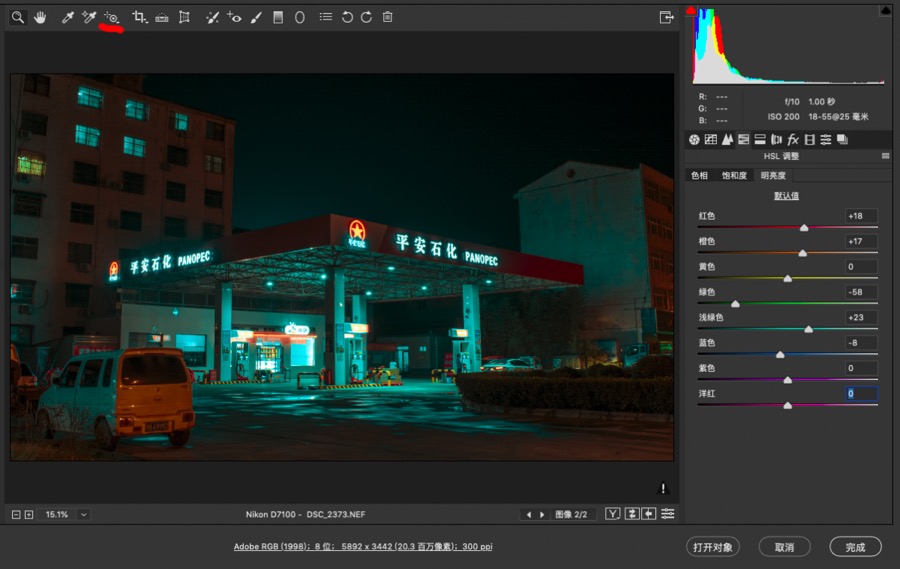The image size is (900, 569).
Task: Go to the previous image arrow
Action: point(529,514)
